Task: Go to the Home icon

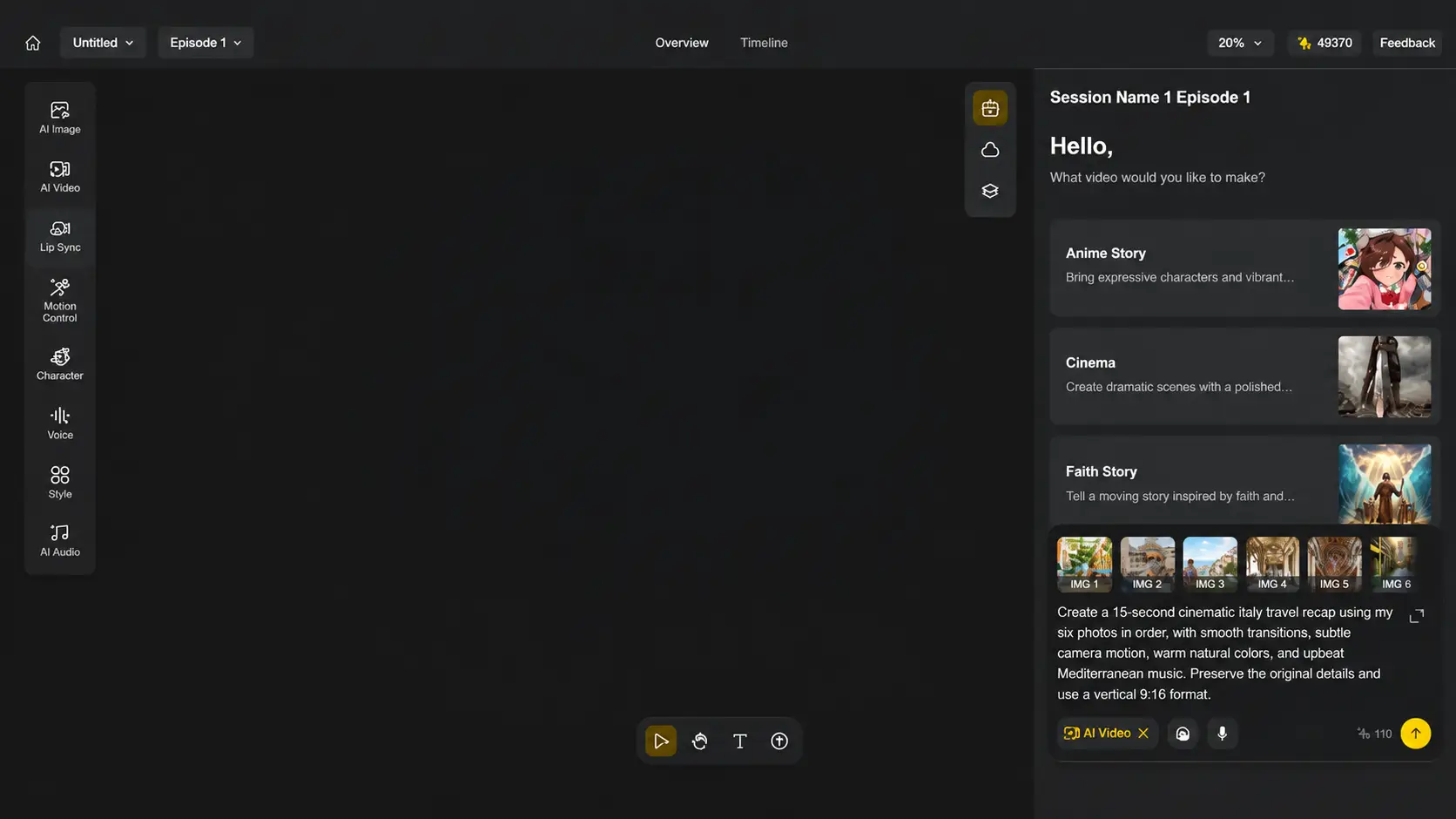Action: point(33,43)
